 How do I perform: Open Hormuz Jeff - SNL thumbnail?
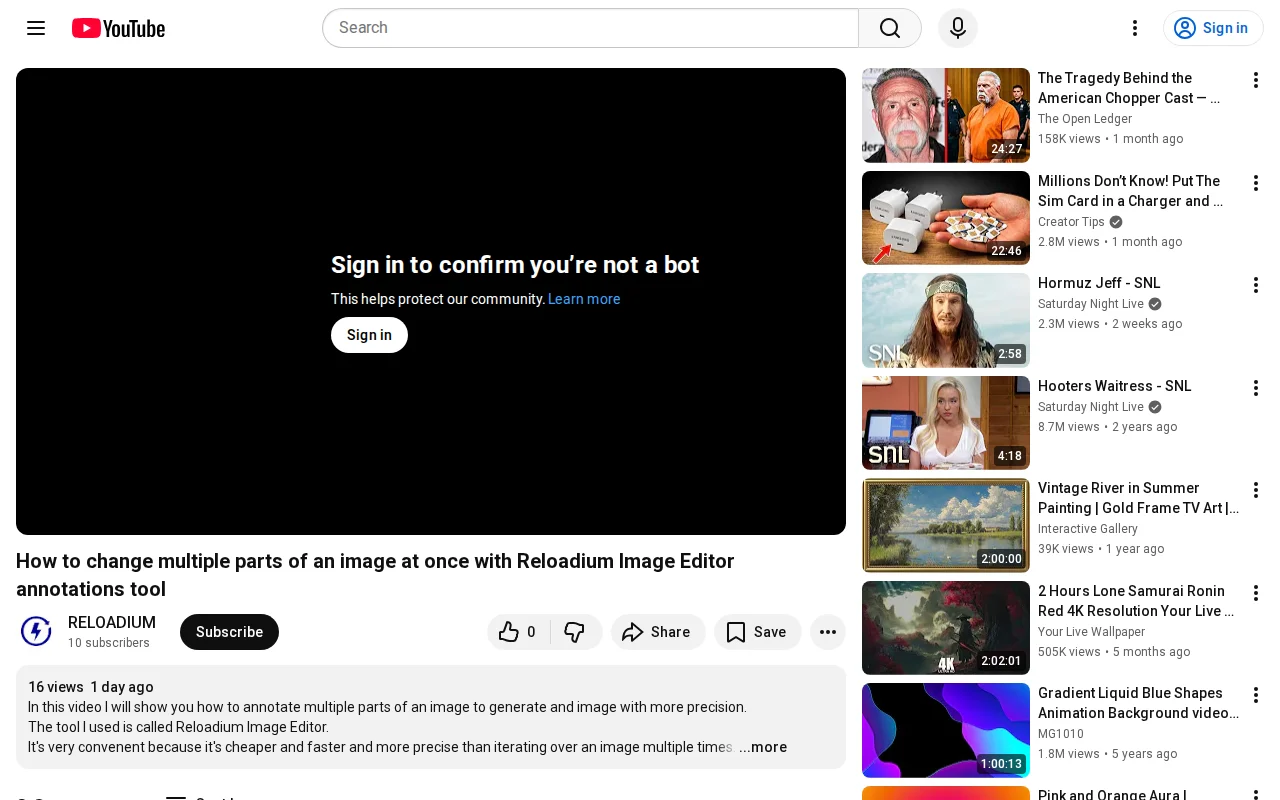(946, 320)
